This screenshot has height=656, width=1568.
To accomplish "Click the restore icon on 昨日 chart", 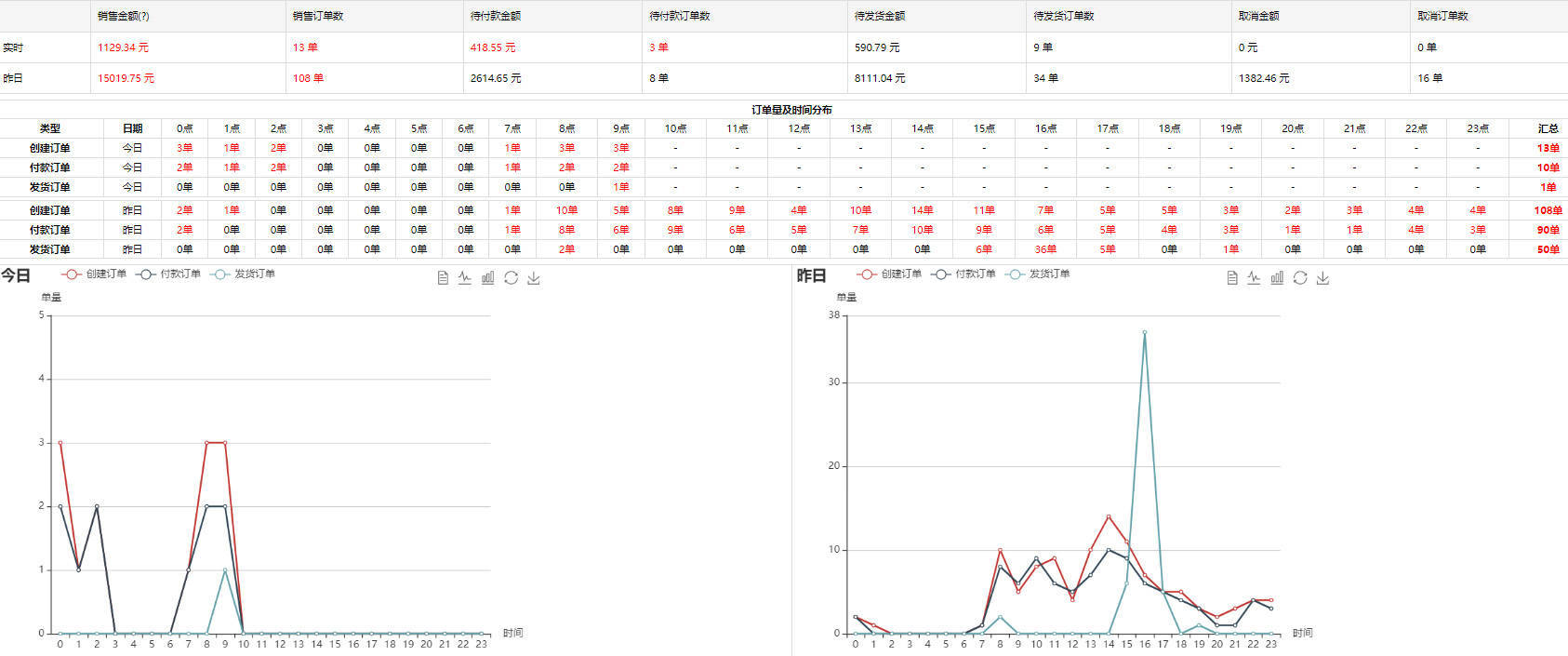I will pos(1300,278).
